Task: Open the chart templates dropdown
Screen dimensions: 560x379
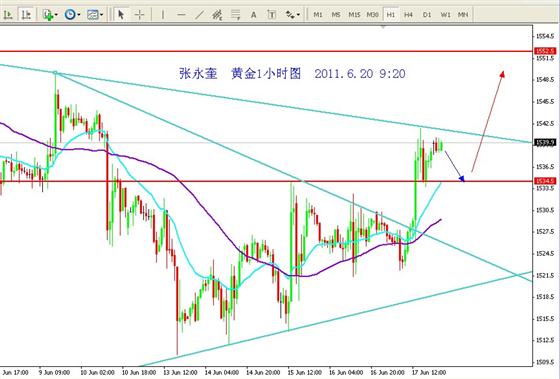Action: click(x=95, y=15)
